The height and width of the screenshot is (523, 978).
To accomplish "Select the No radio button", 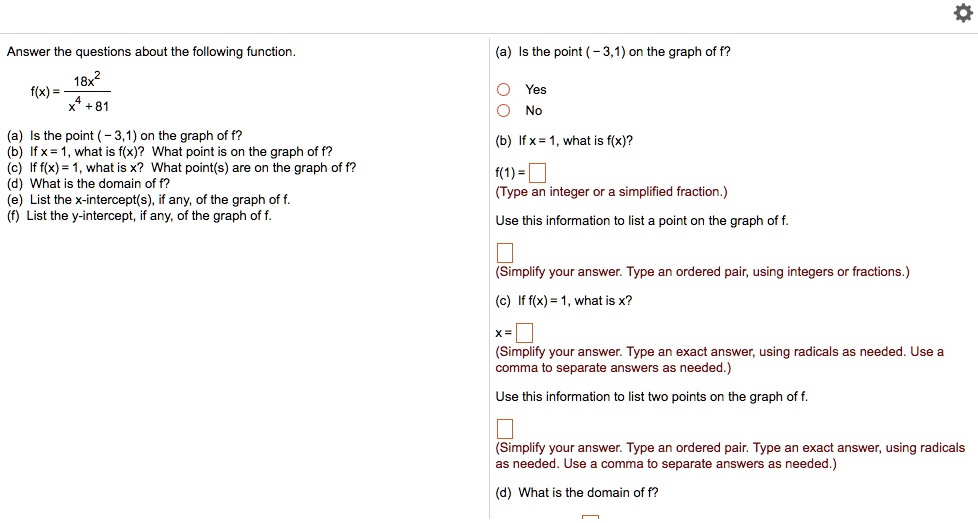I will point(503,111).
